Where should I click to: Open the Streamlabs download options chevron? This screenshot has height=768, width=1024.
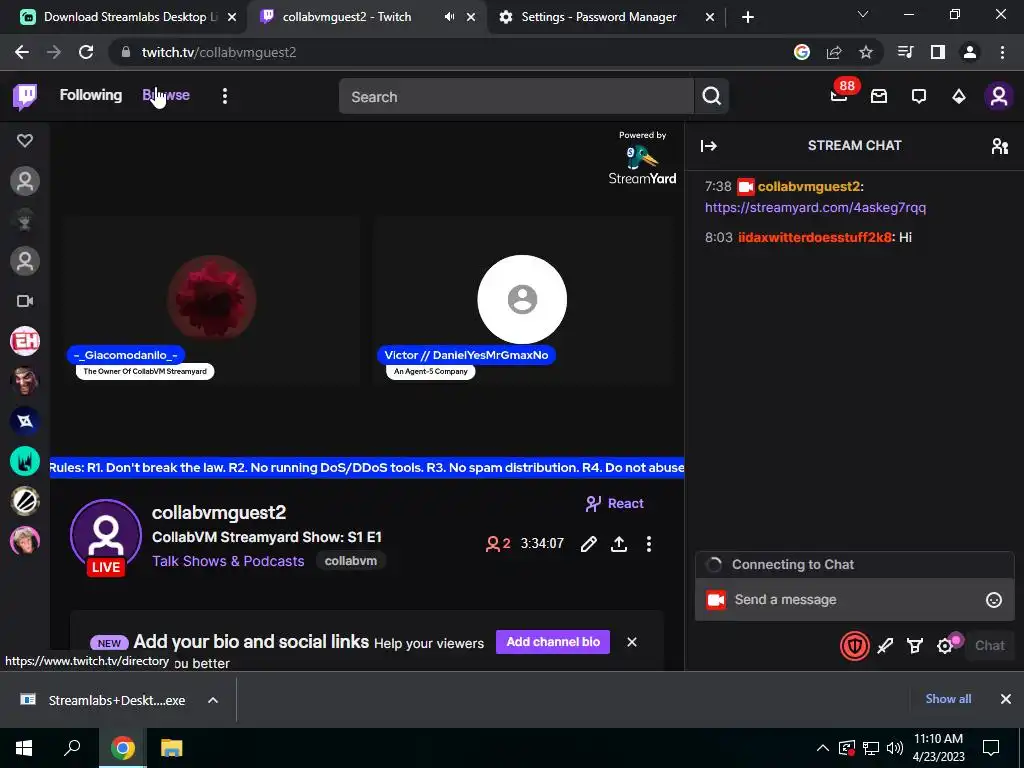[213, 700]
